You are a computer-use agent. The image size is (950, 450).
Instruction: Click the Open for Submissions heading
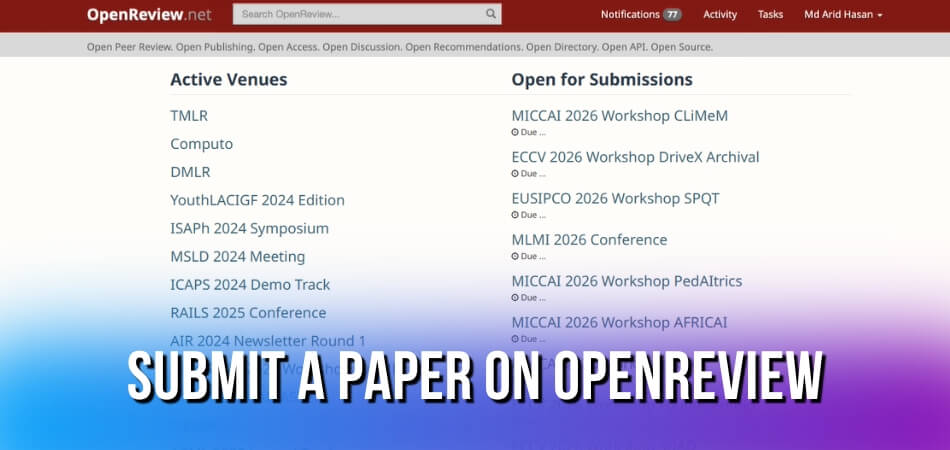[x=602, y=79]
